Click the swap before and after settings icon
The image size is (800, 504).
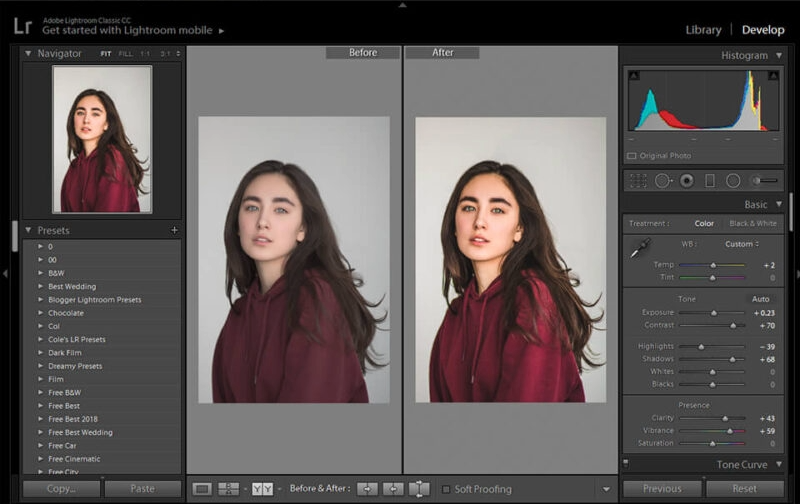click(x=419, y=489)
